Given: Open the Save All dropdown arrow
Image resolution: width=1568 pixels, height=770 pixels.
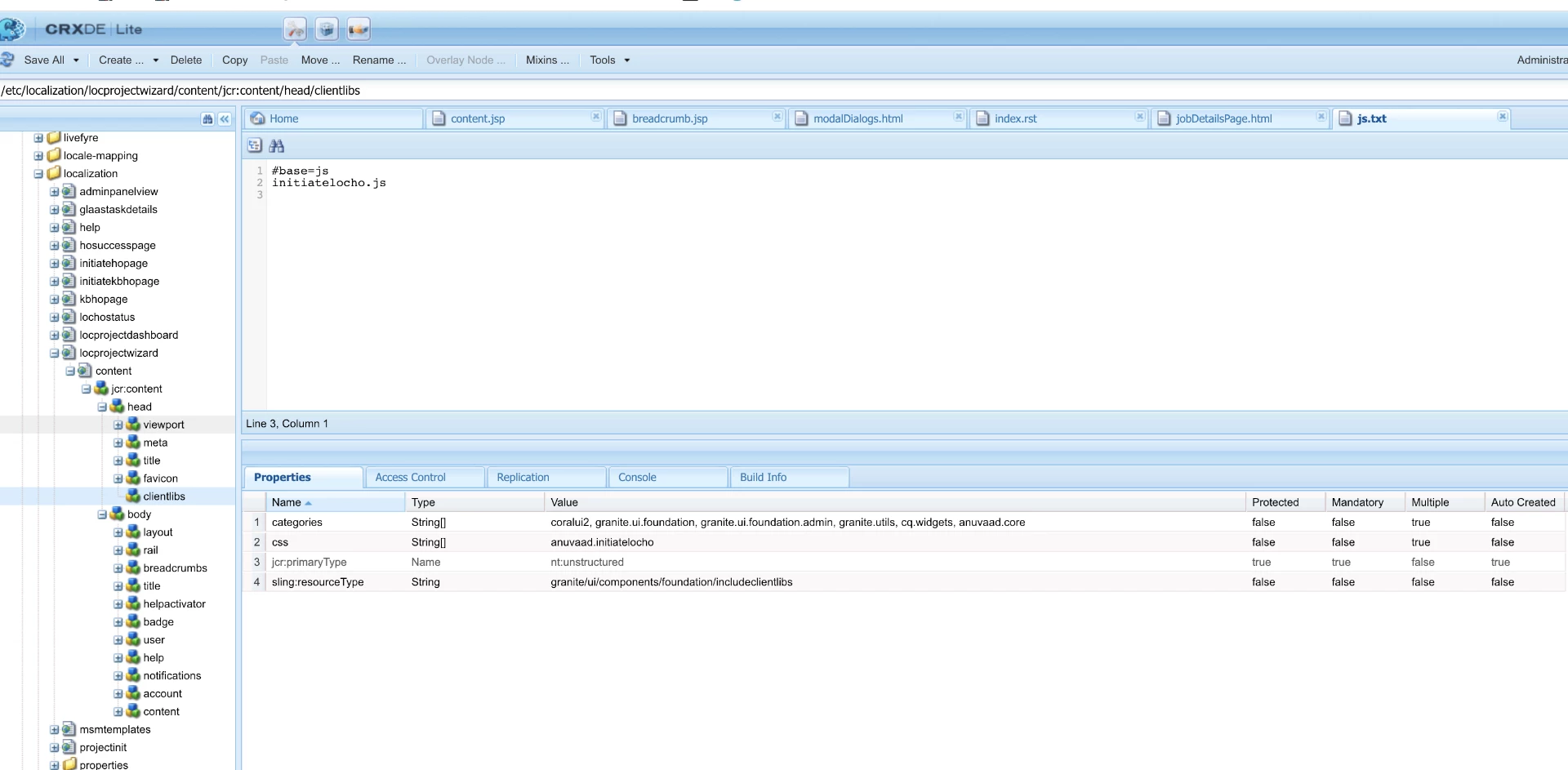Looking at the screenshot, I should click(76, 60).
